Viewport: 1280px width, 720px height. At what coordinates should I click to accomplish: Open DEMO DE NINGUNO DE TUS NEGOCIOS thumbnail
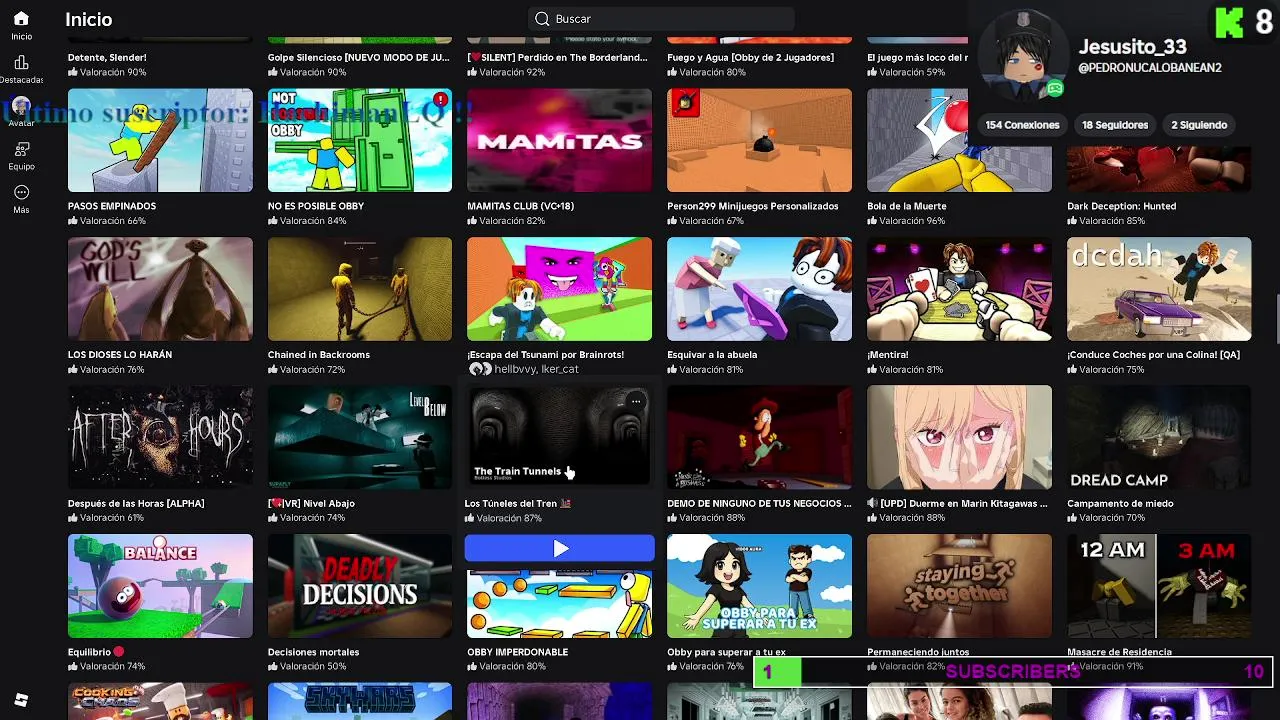[x=759, y=437]
